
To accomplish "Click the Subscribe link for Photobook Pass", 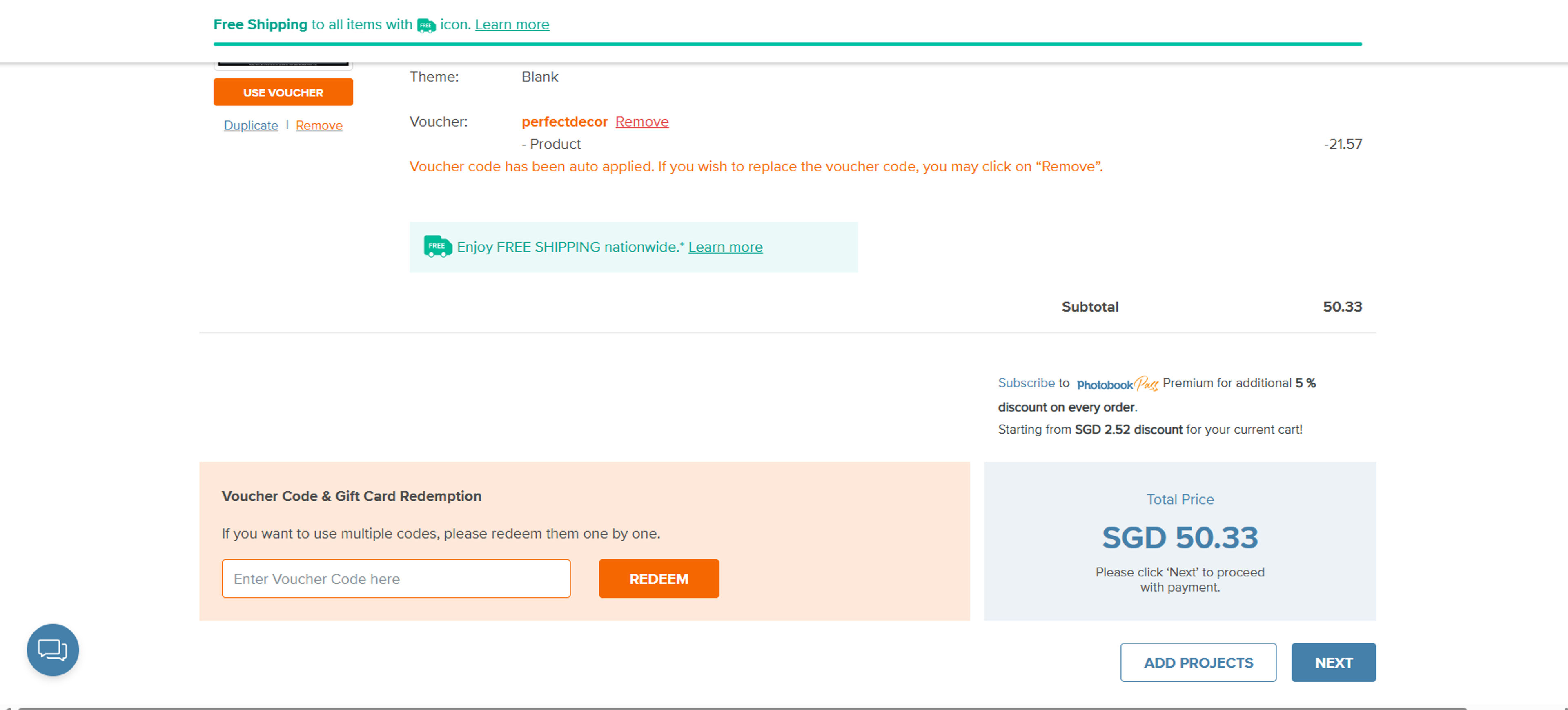I will coord(1026,383).
